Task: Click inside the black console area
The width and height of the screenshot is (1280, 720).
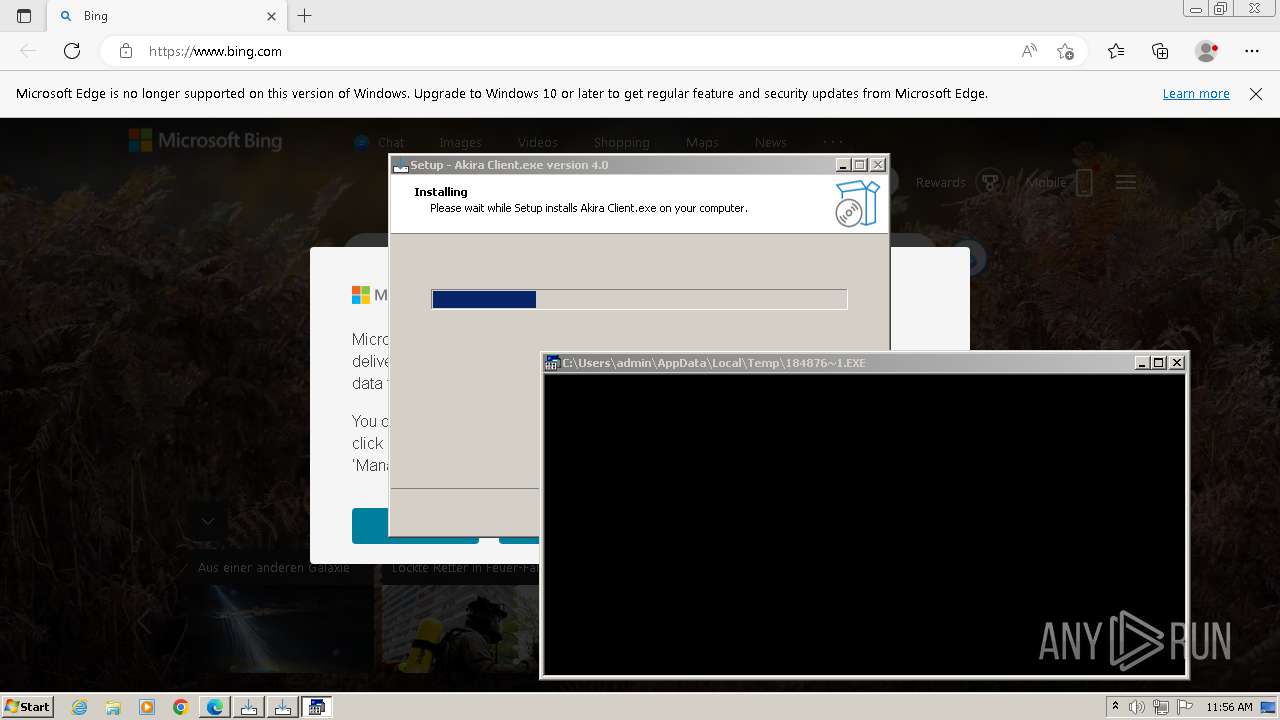Action: coord(864,524)
